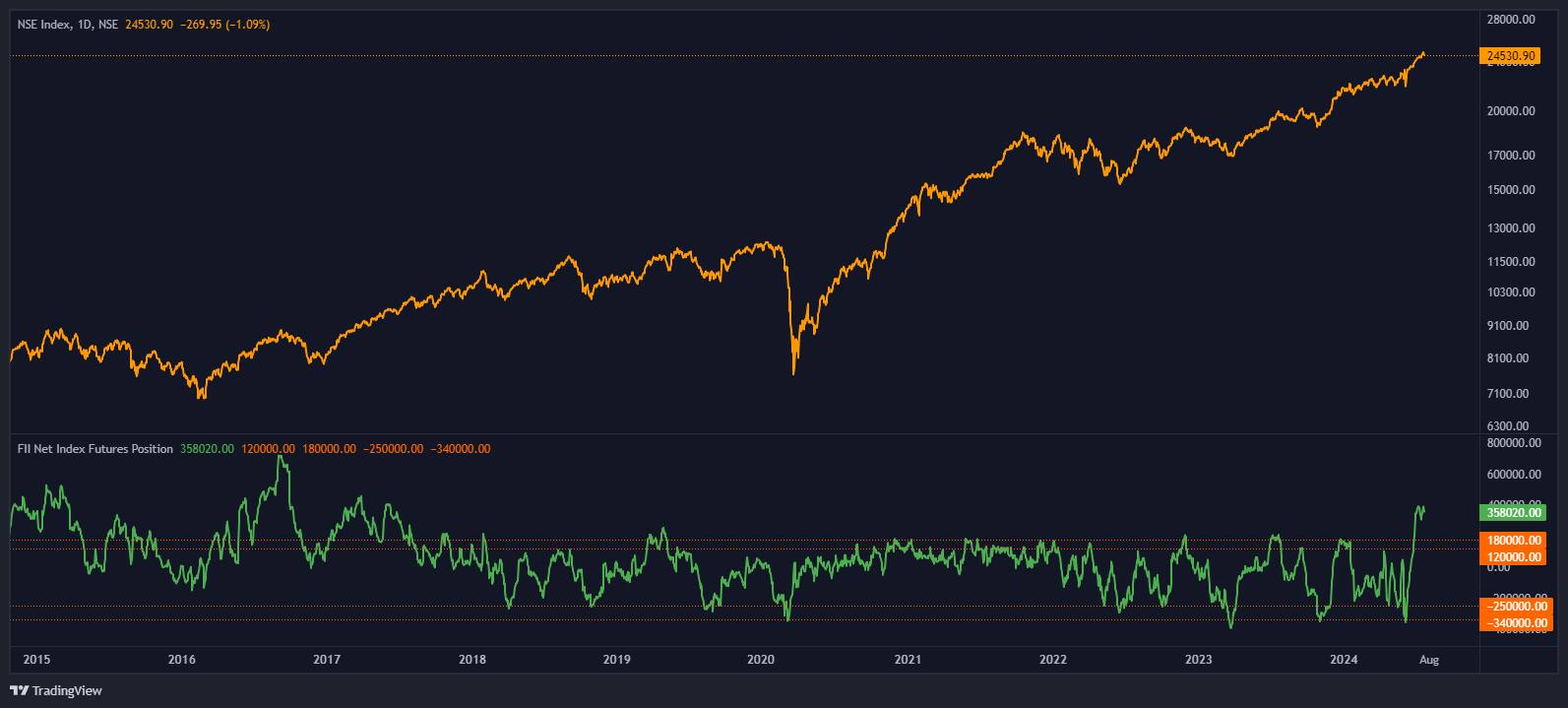The width and height of the screenshot is (1568, 708).
Task: Click the orange 24530.90 price axis label
Action: pyautogui.click(x=1509, y=57)
